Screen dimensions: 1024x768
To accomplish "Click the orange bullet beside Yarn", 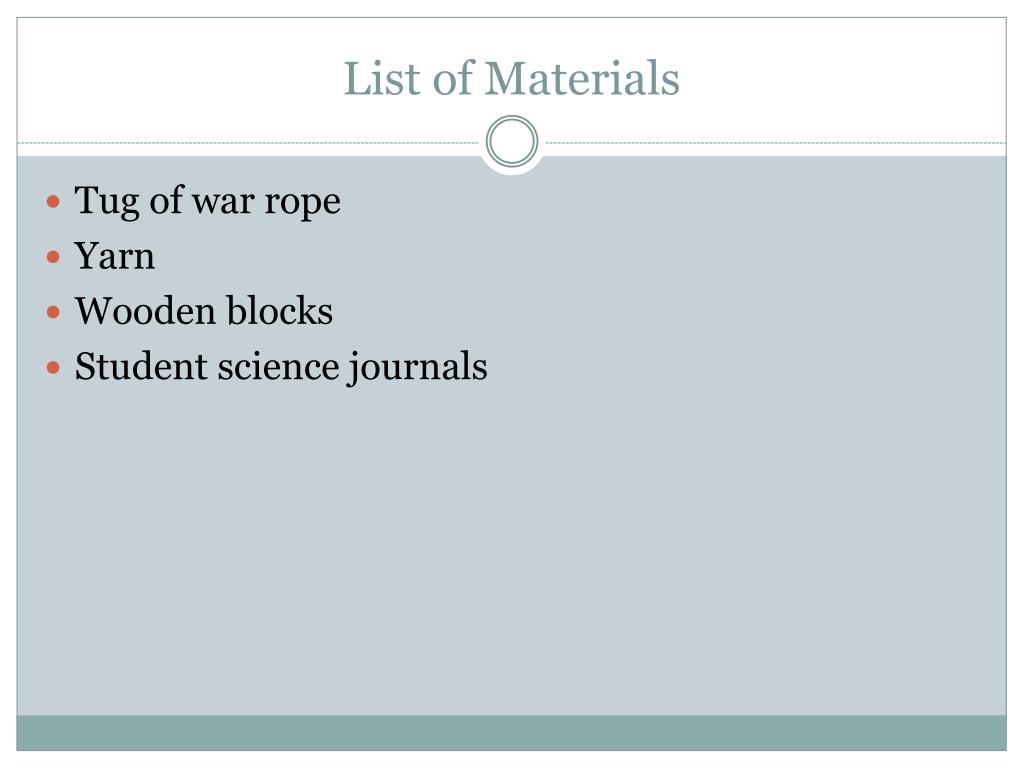I will coord(54,257).
